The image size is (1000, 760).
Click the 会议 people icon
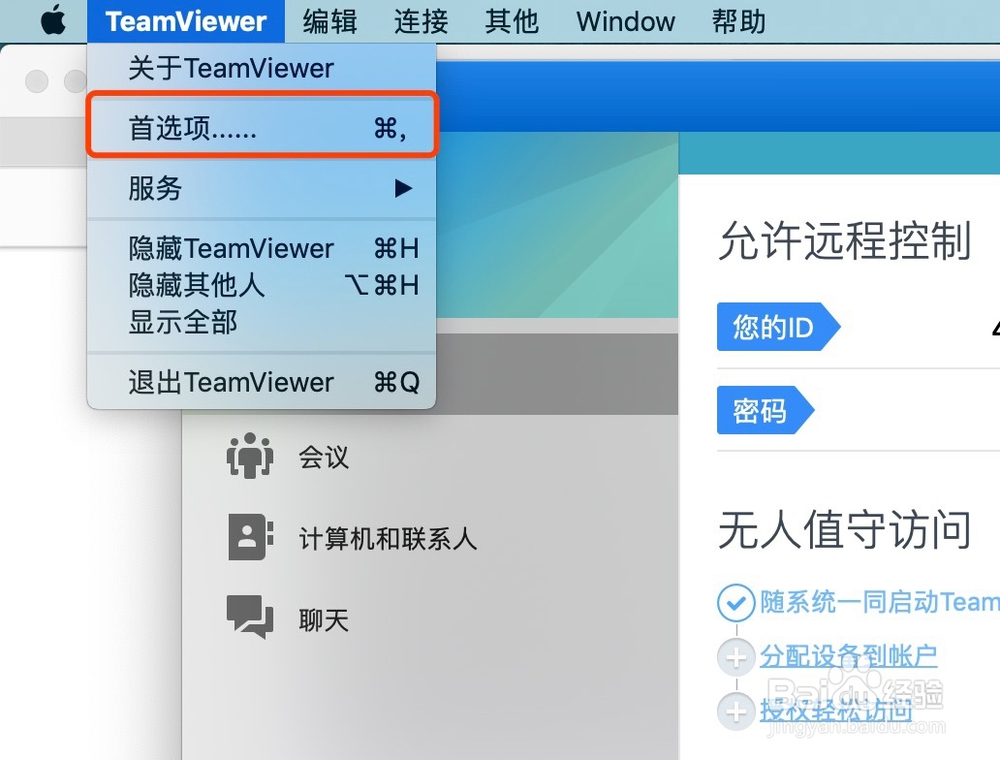(250, 455)
